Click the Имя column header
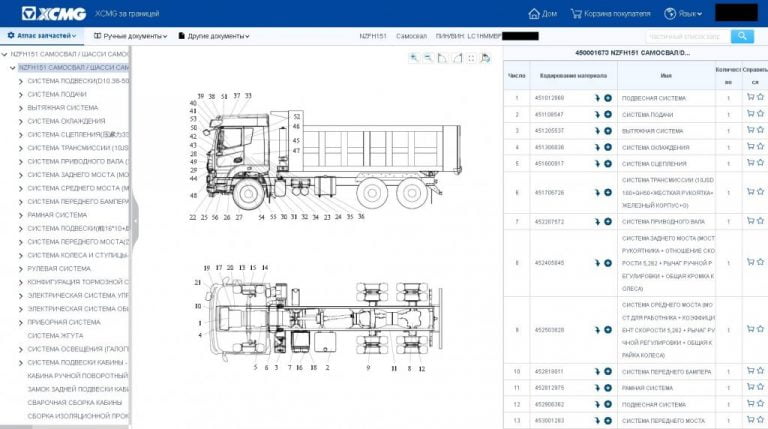 666,76
